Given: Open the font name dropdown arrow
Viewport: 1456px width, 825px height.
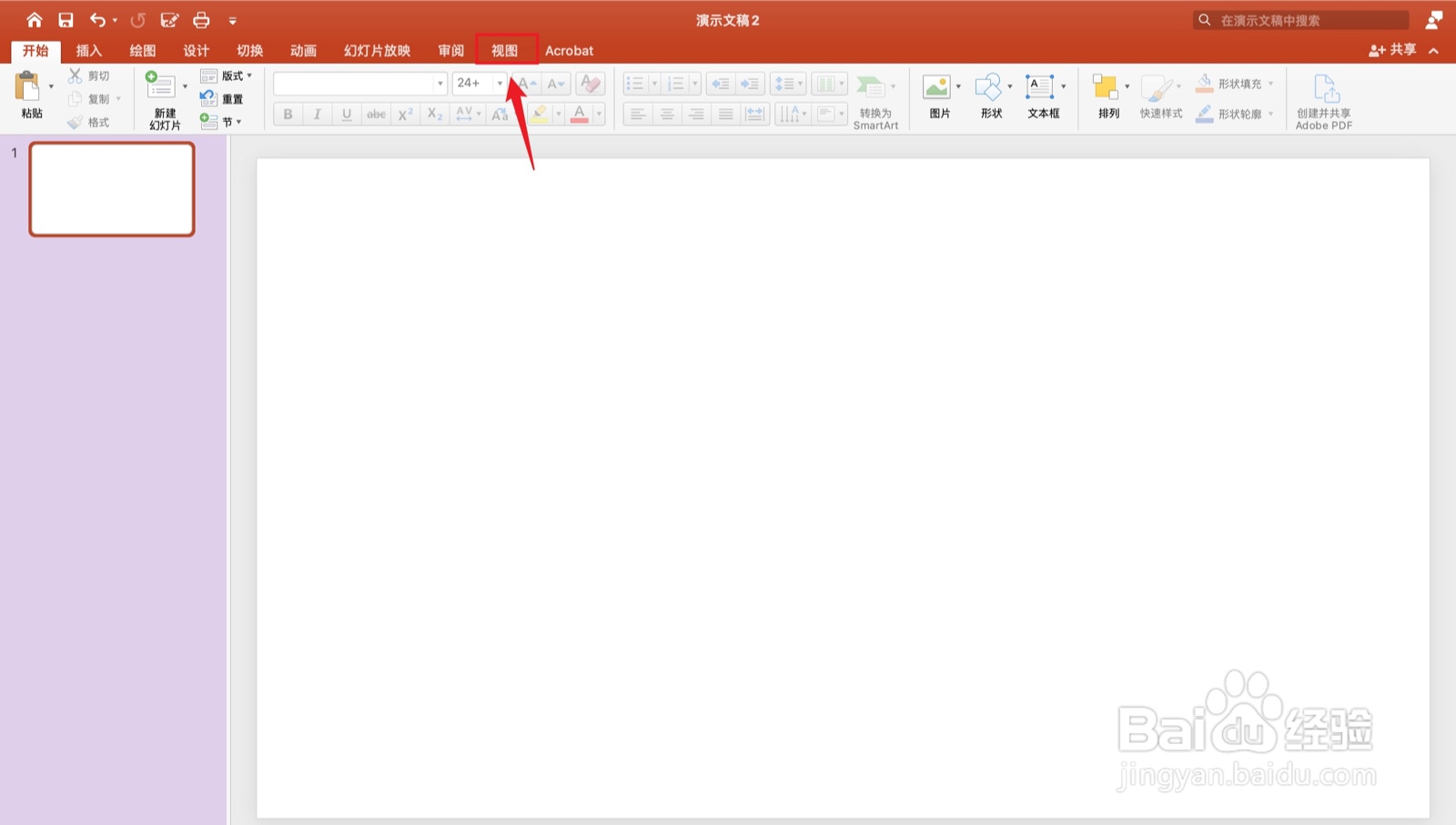Looking at the screenshot, I should pos(440,84).
